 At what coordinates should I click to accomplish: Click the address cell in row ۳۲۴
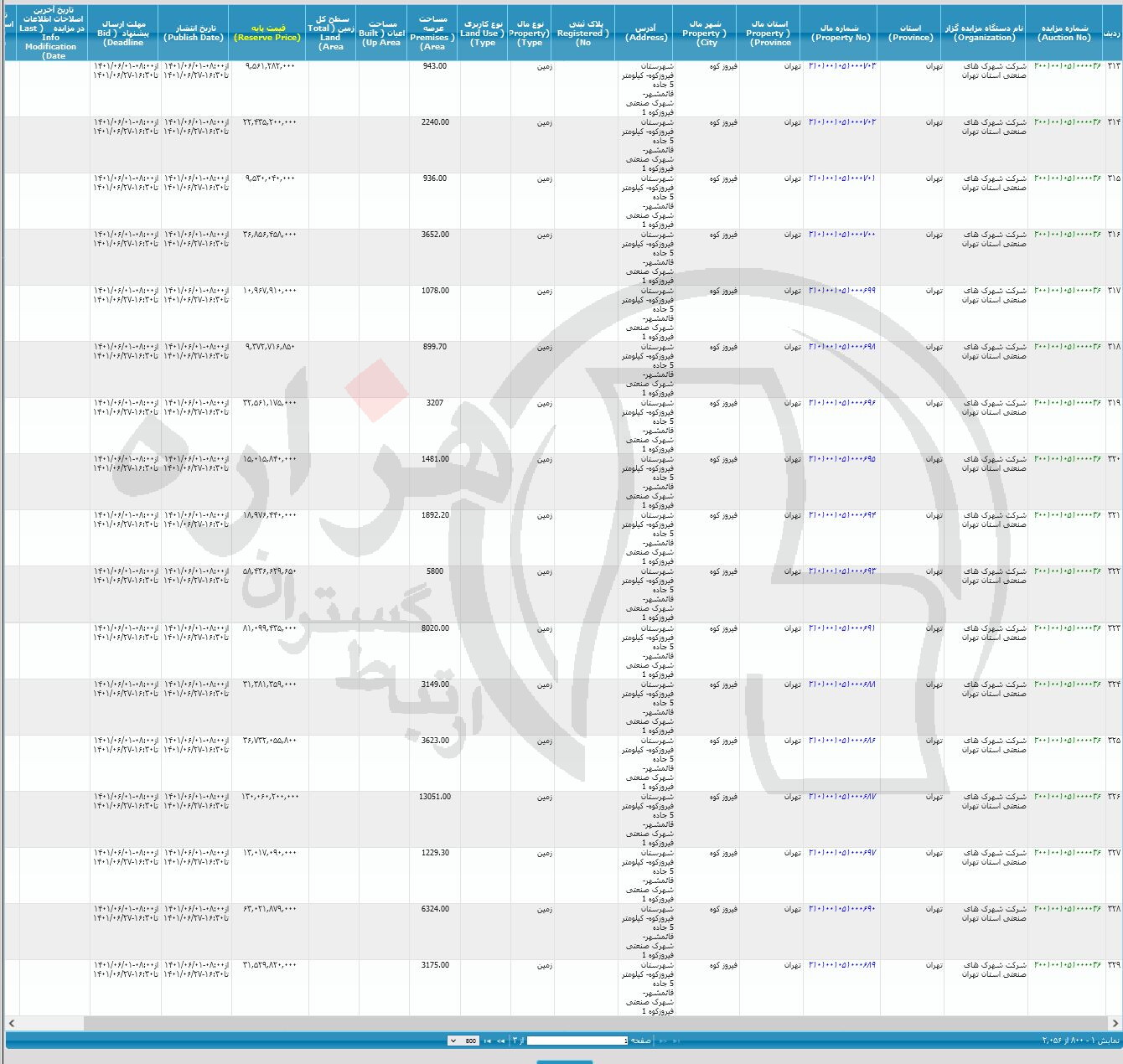point(648,707)
